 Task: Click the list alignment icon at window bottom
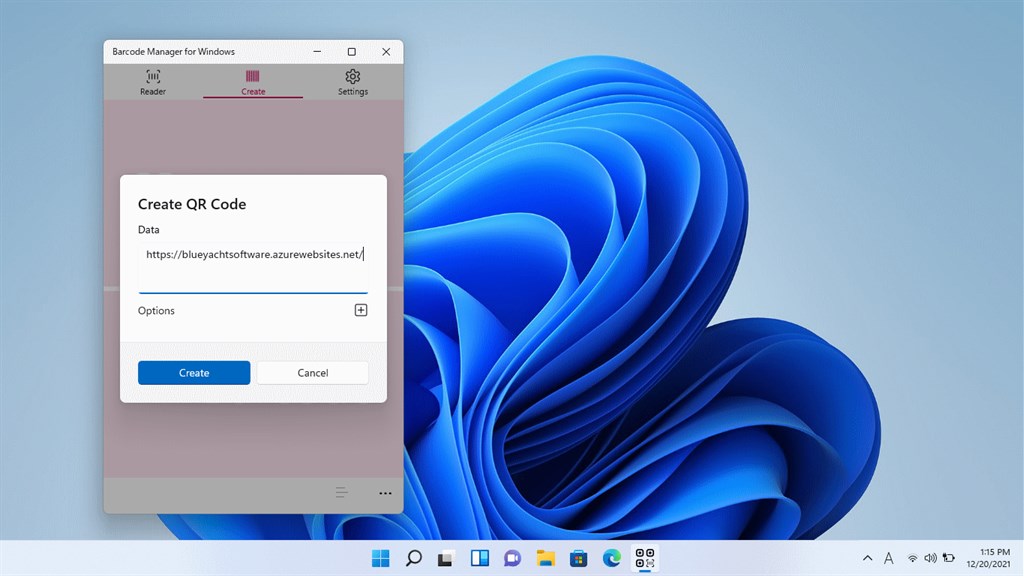[341, 492]
